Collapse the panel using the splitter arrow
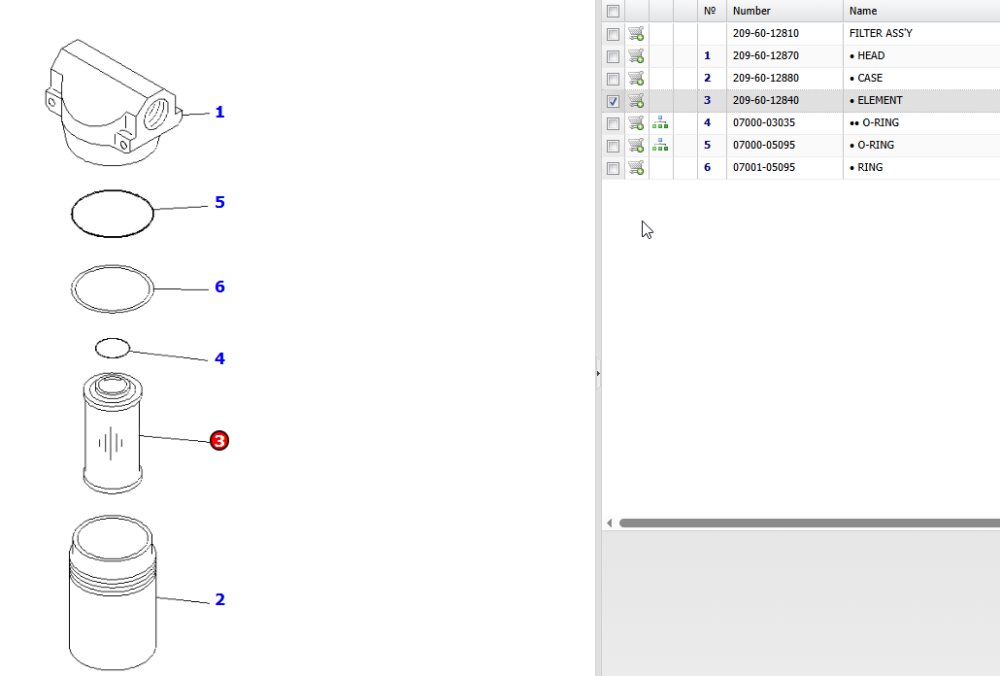This screenshot has height=676, width=1000. pos(598,373)
